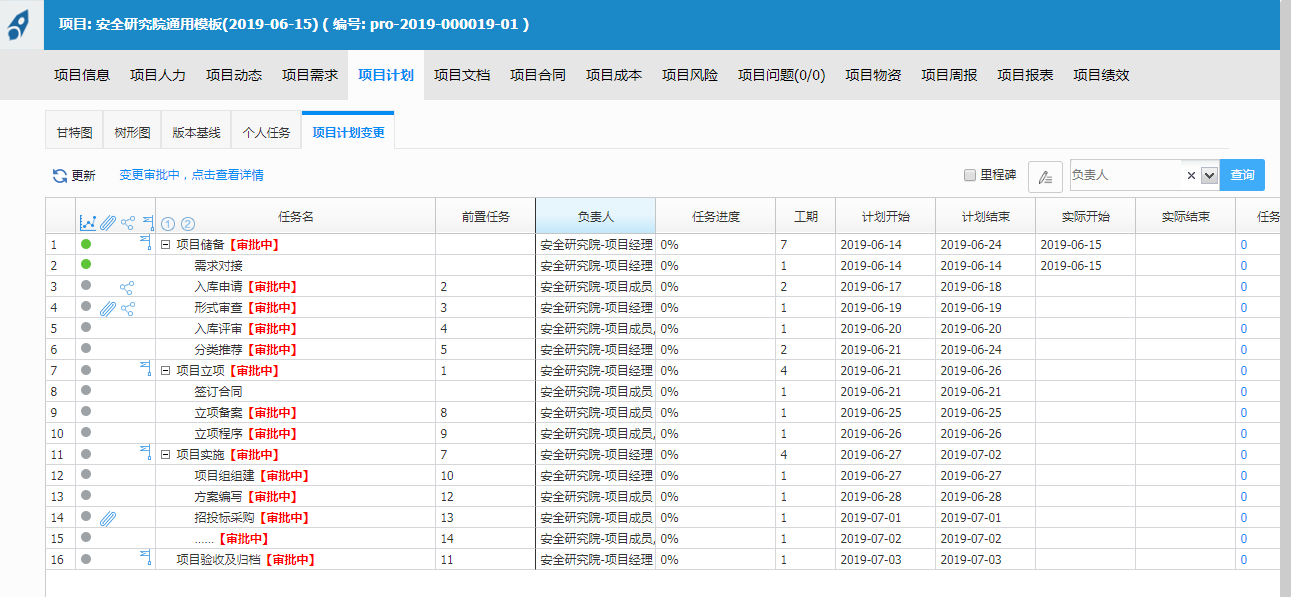The image size is (1291, 597).
Task: Click the share icon on 入库申请 row
Action: 127,287
